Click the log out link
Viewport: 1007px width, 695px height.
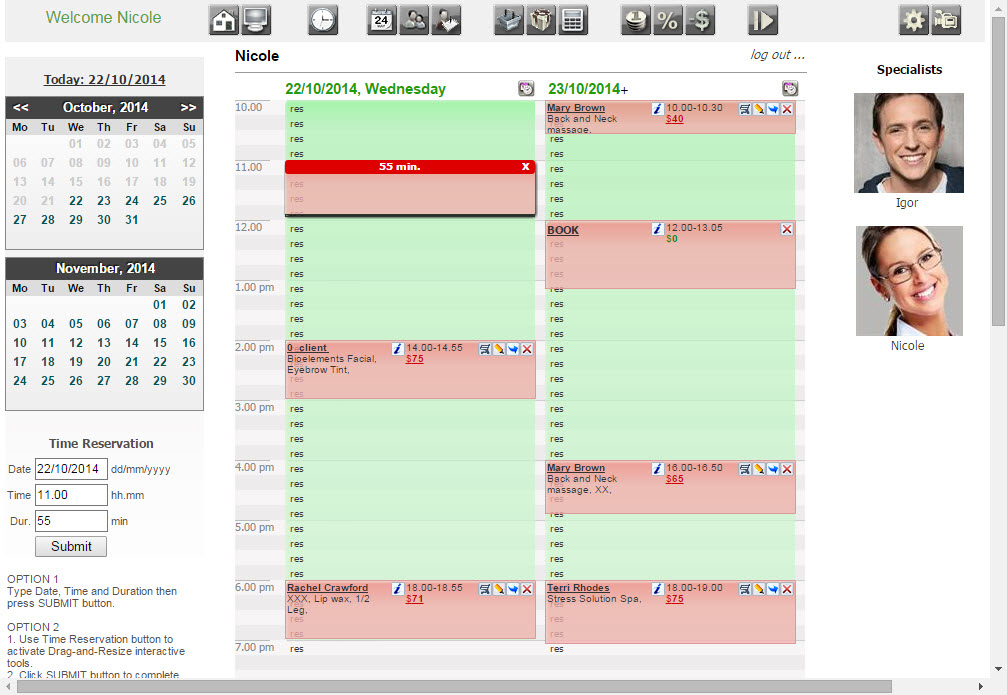point(777,55)
